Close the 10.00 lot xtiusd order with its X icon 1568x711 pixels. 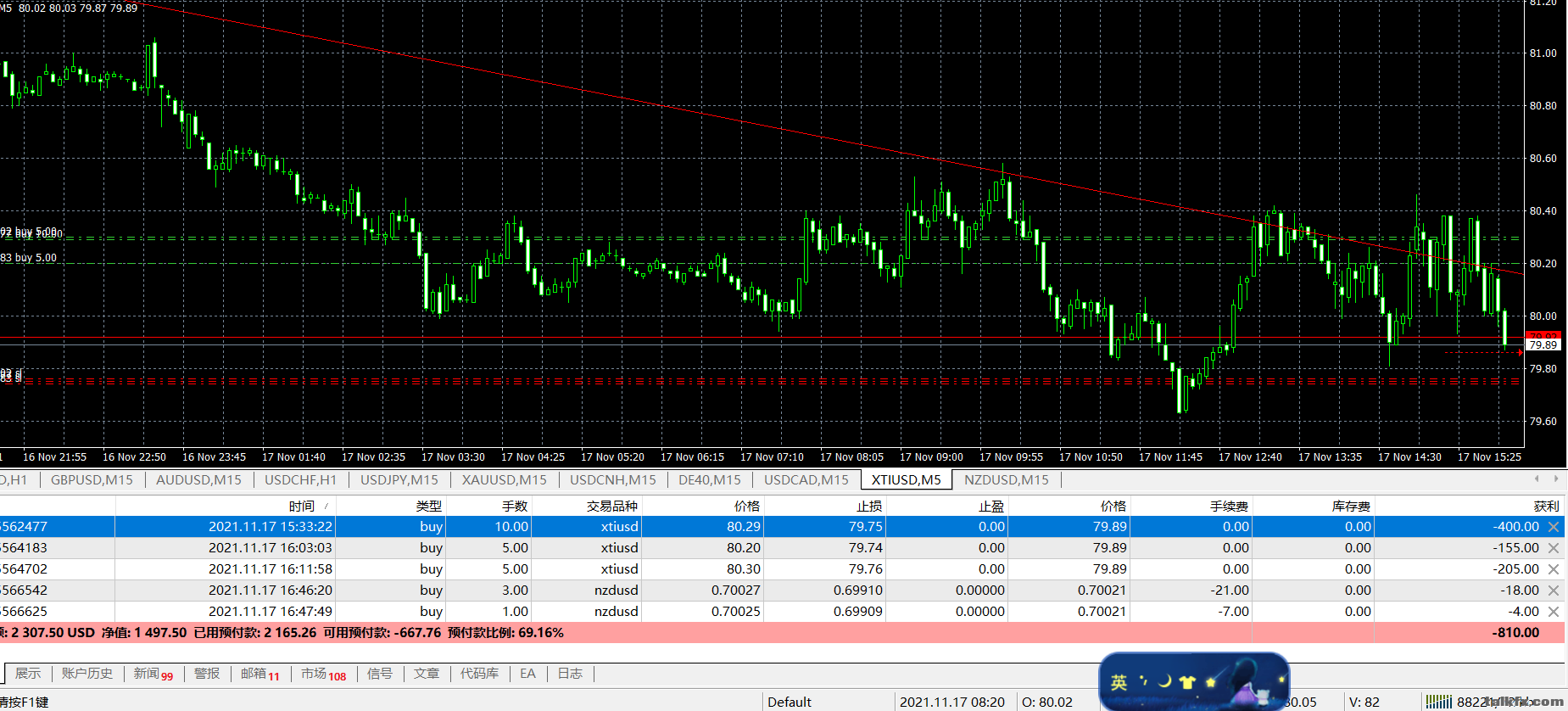coord(1554,527)
